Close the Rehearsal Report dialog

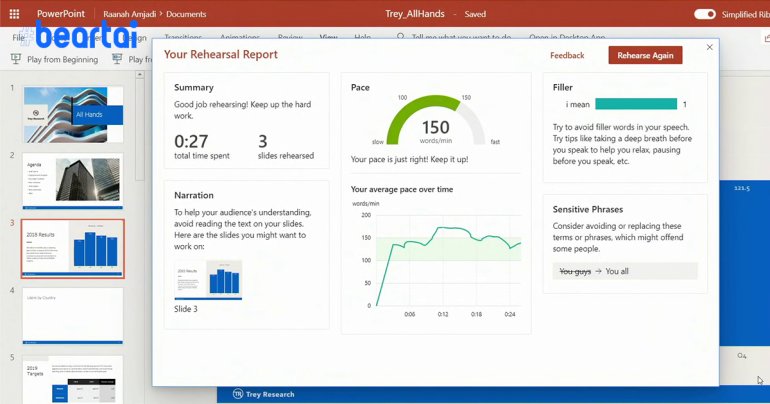pyautogui.click(x=710, y=47)
